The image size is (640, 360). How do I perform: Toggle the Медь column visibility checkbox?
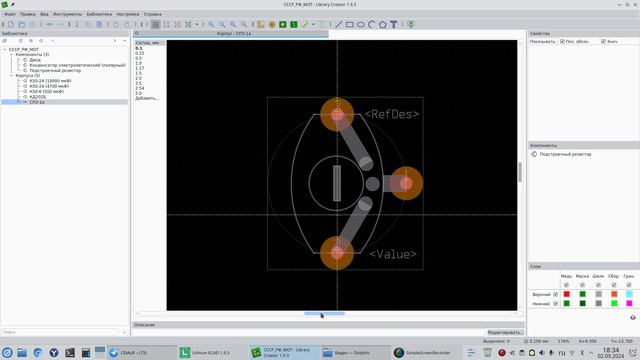click(x=566, y=285)
